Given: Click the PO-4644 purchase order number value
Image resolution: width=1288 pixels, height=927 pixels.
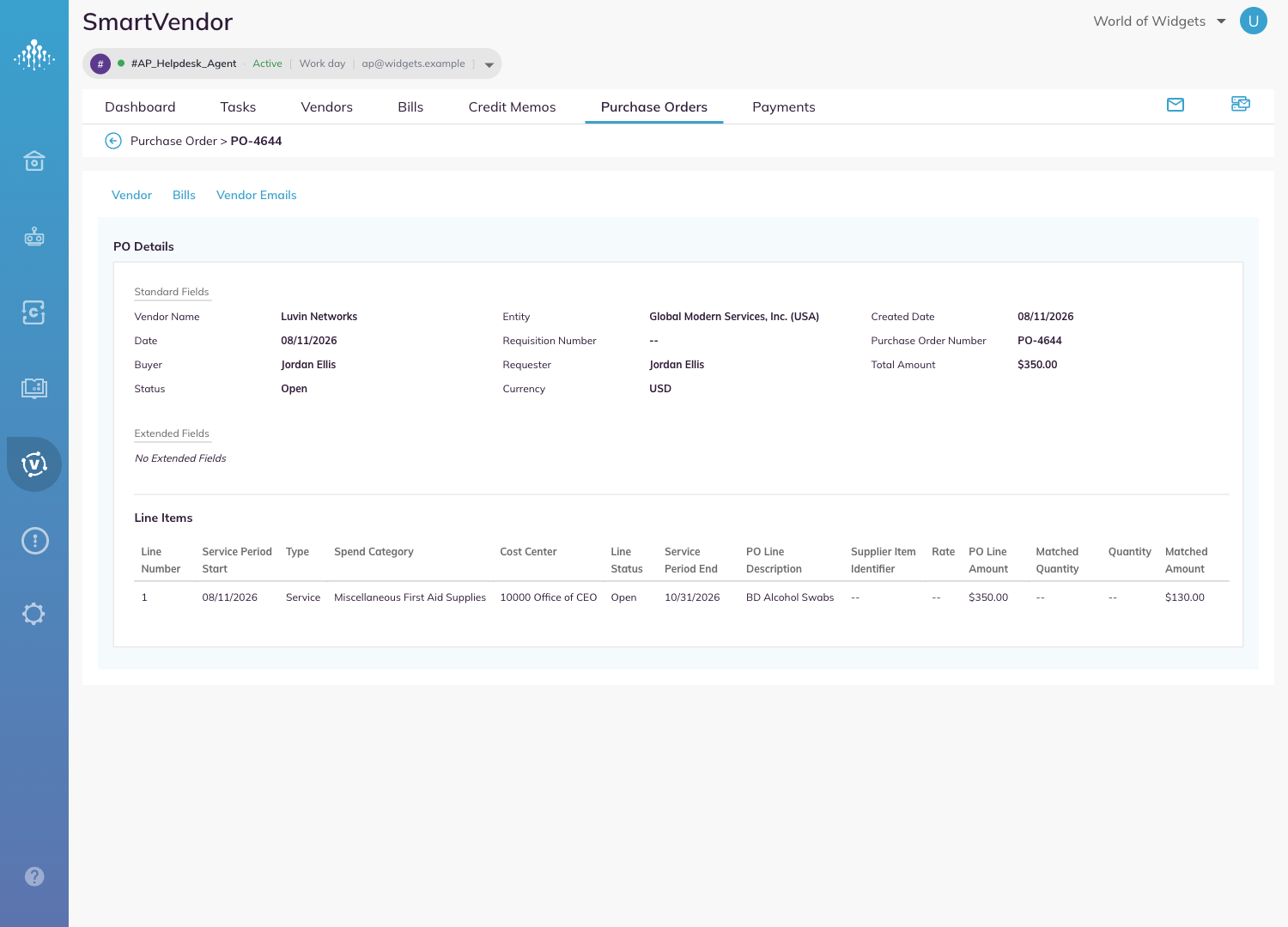Looking at the screenshot, I should pos(1039,341).
